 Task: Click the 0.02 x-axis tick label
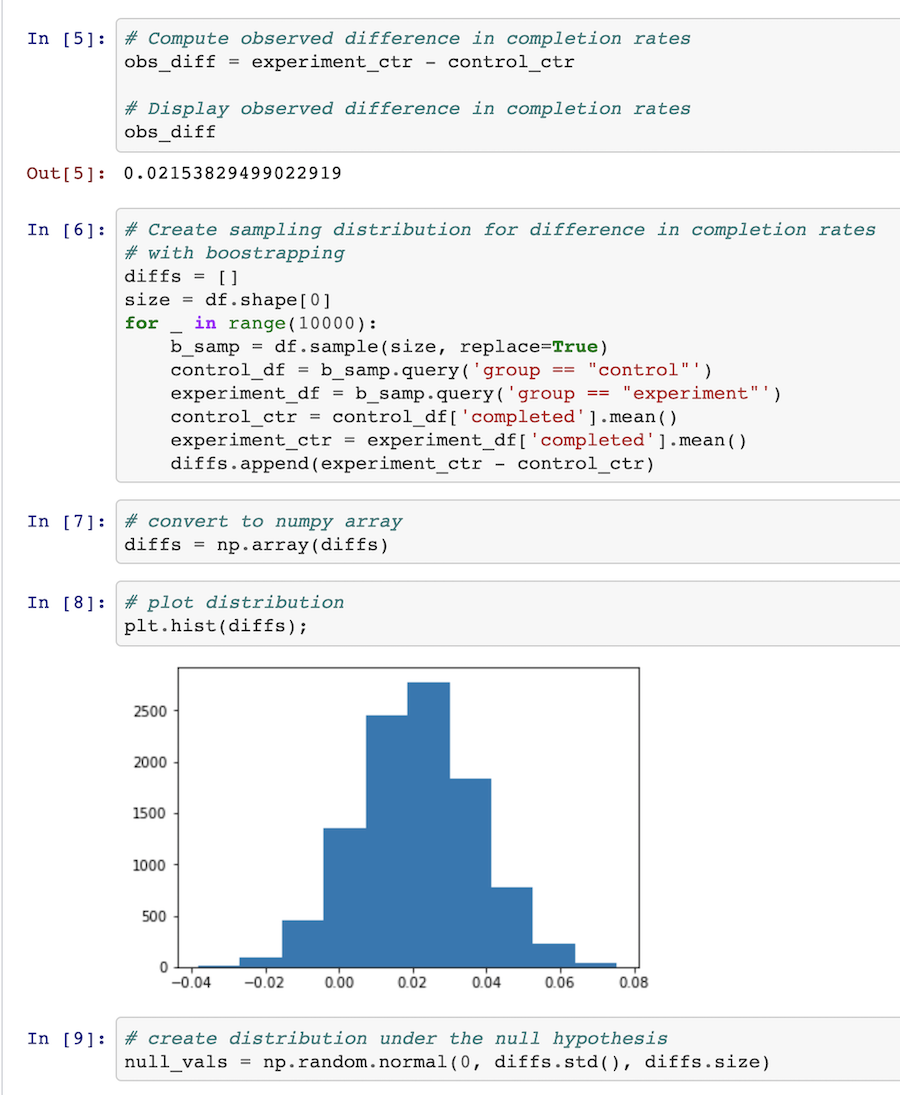(x=412, y=983)
